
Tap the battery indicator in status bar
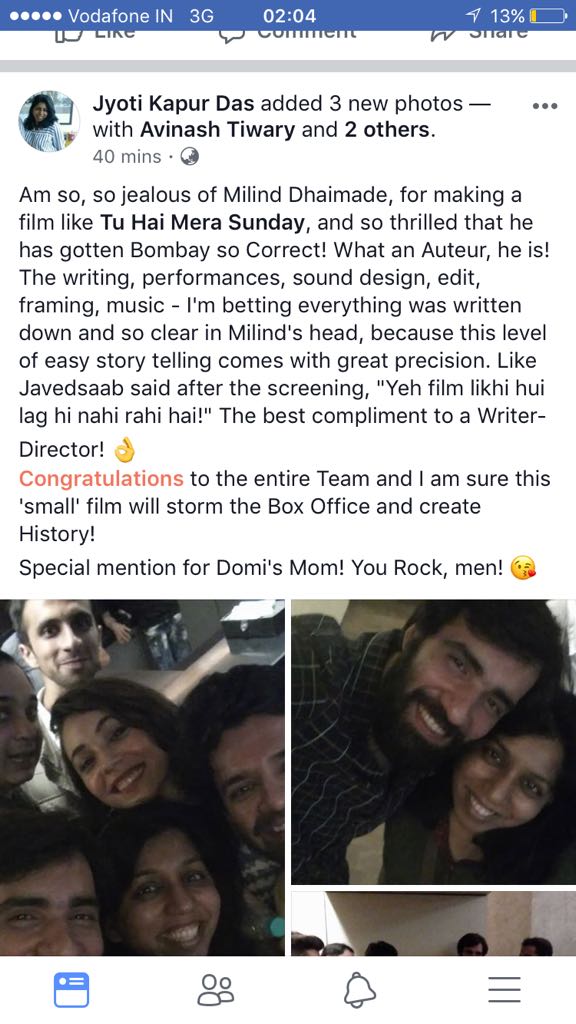(547, 15)
